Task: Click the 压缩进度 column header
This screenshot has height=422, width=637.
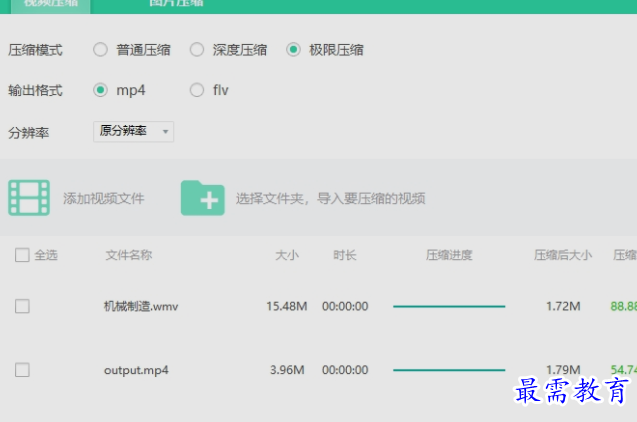Action: [449, 255]
